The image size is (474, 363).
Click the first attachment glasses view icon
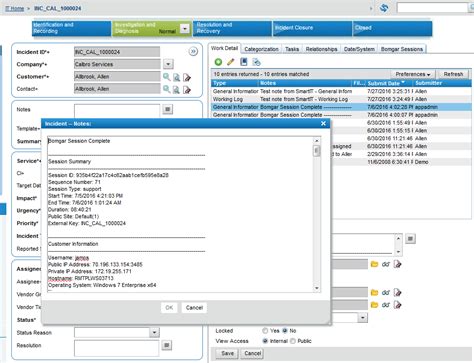point(386,264)
